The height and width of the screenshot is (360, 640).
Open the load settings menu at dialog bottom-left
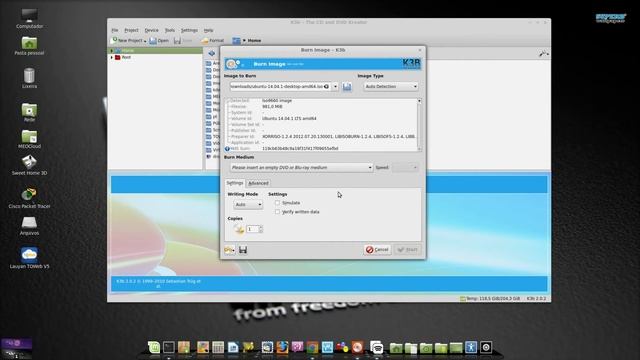point(229,249)
